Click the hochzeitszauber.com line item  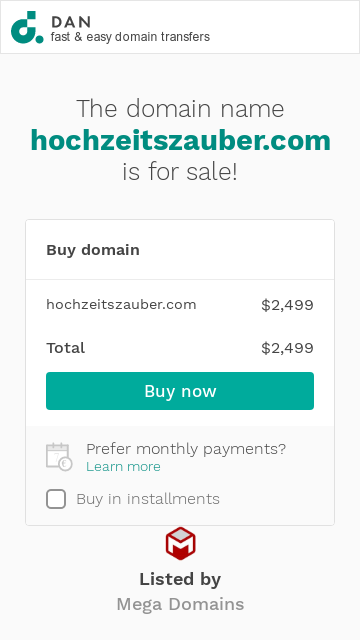(x=121, y=304)
